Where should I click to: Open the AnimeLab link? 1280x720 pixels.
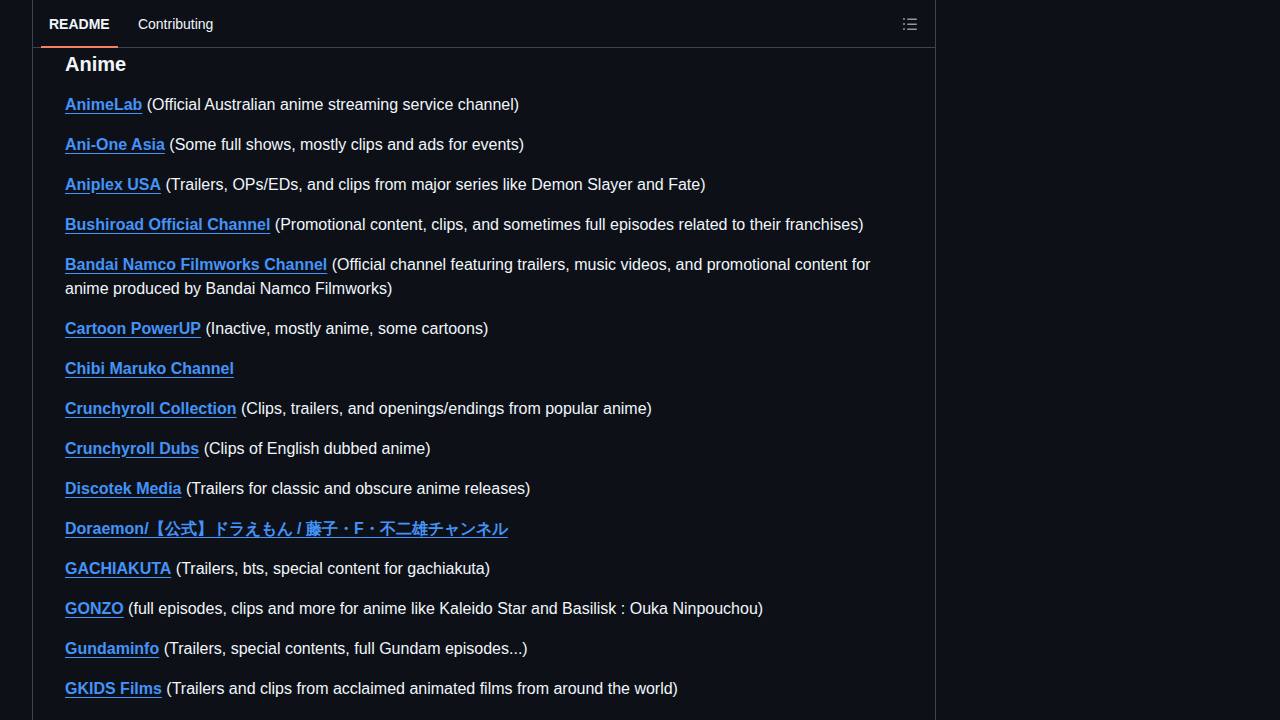point(103,105)
